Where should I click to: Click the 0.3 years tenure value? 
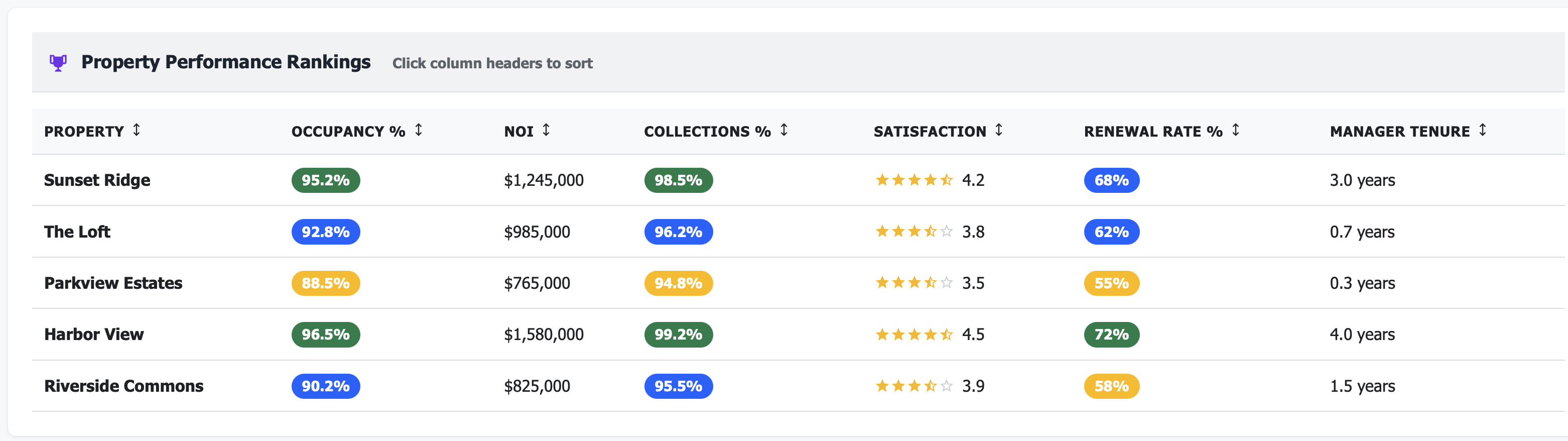click(x=1363, y=283)
